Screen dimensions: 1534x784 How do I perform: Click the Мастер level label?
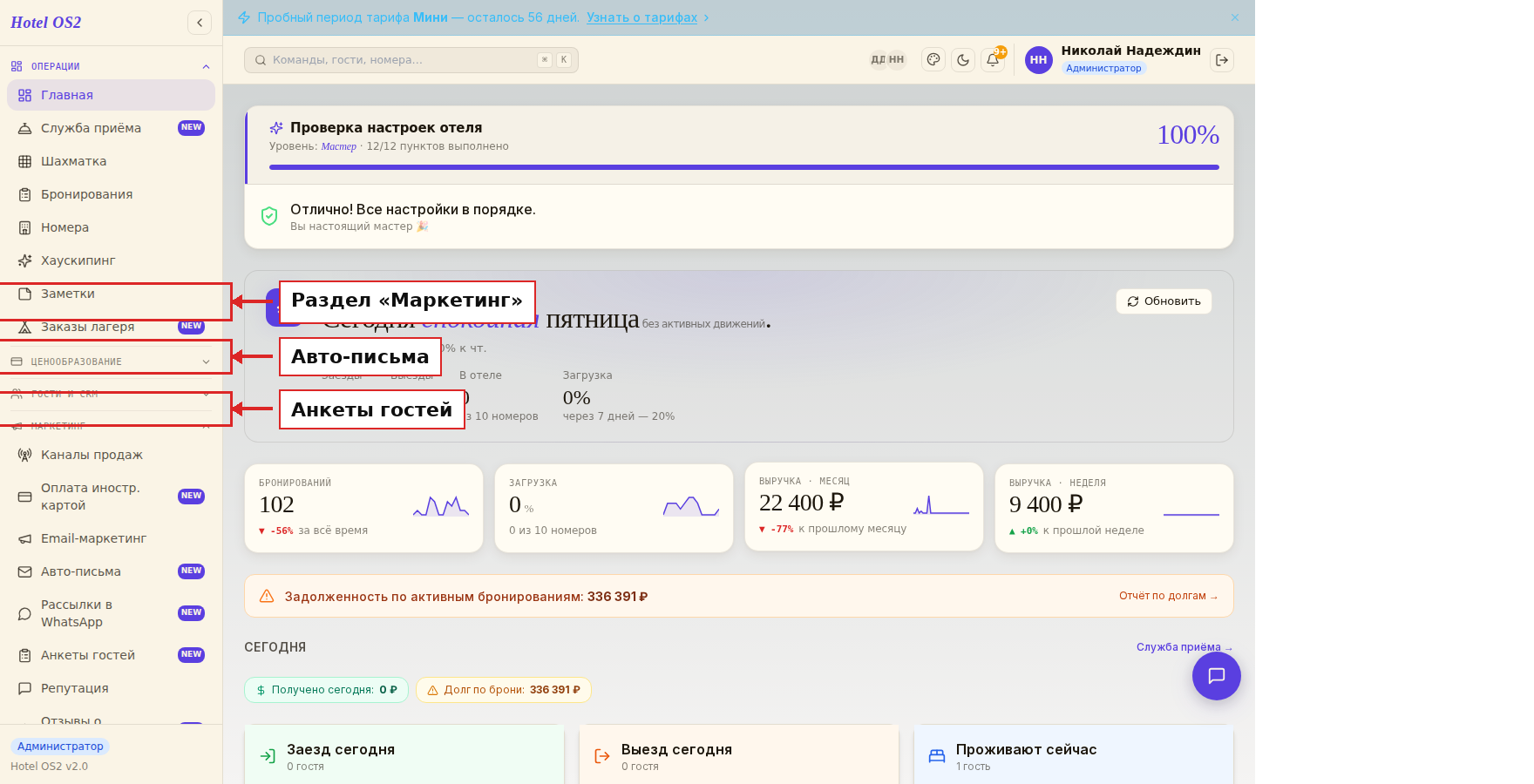[338, 146]
